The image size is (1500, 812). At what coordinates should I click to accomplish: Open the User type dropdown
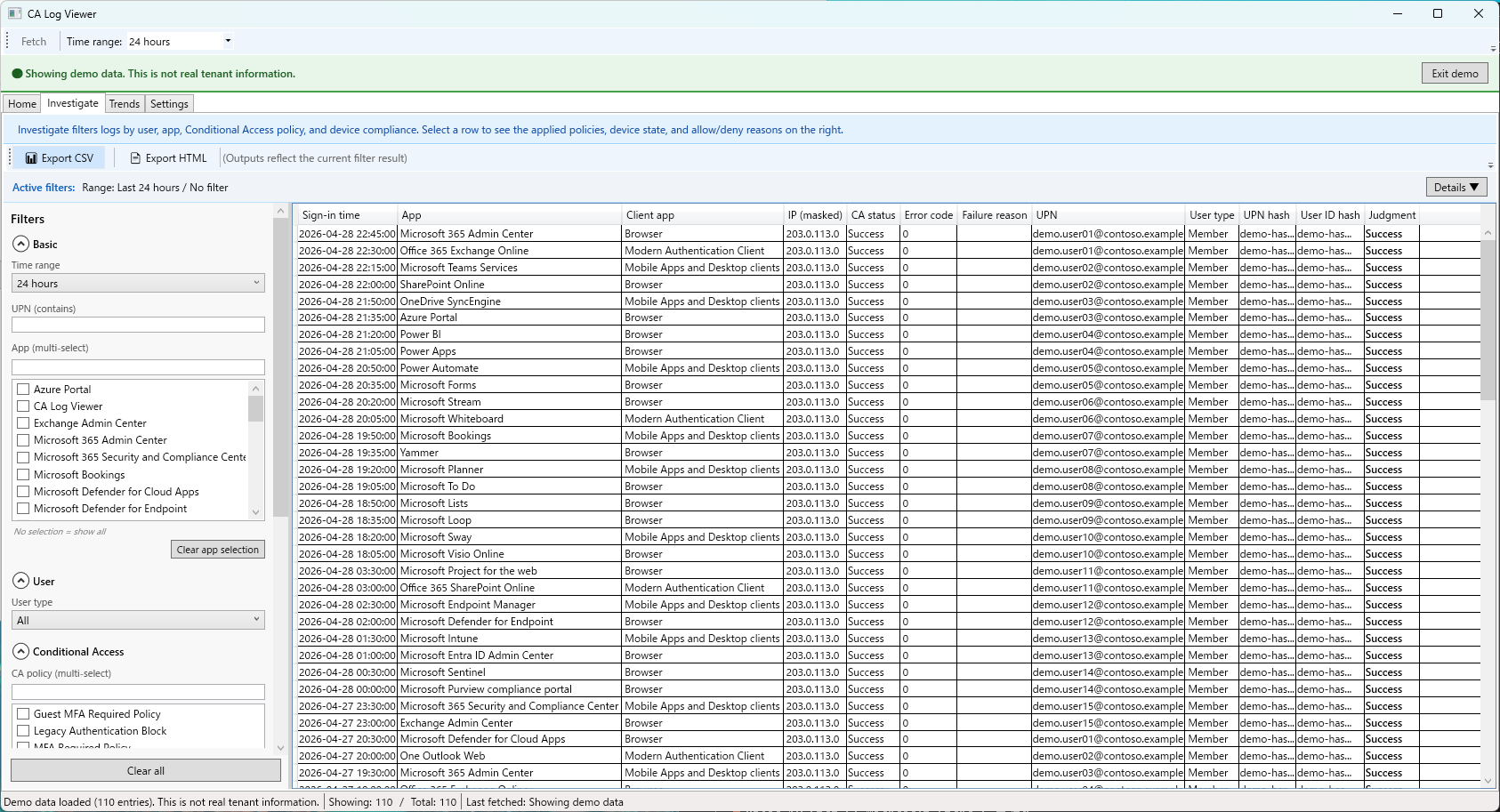(138, 620)
